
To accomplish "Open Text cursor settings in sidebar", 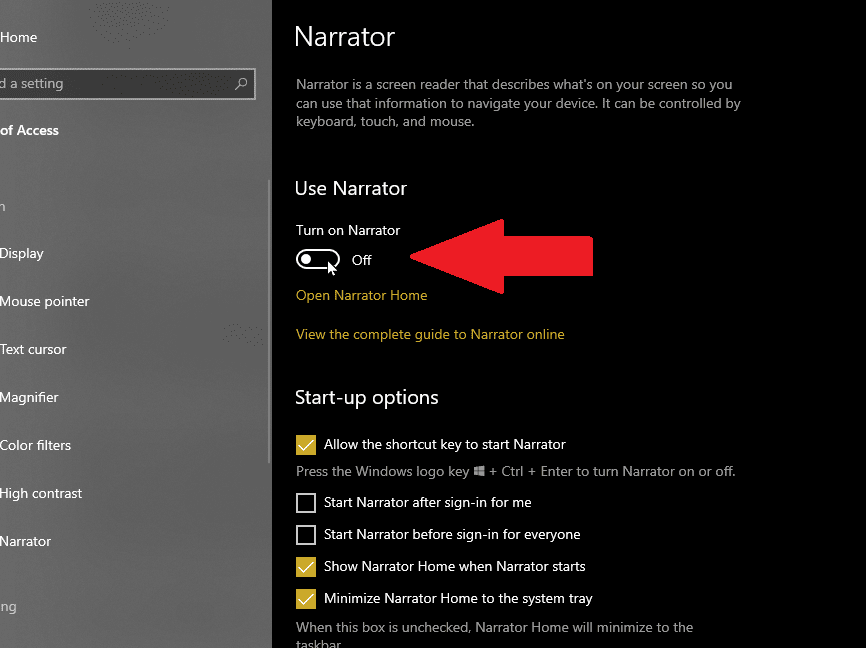I will tap(33, 350).
